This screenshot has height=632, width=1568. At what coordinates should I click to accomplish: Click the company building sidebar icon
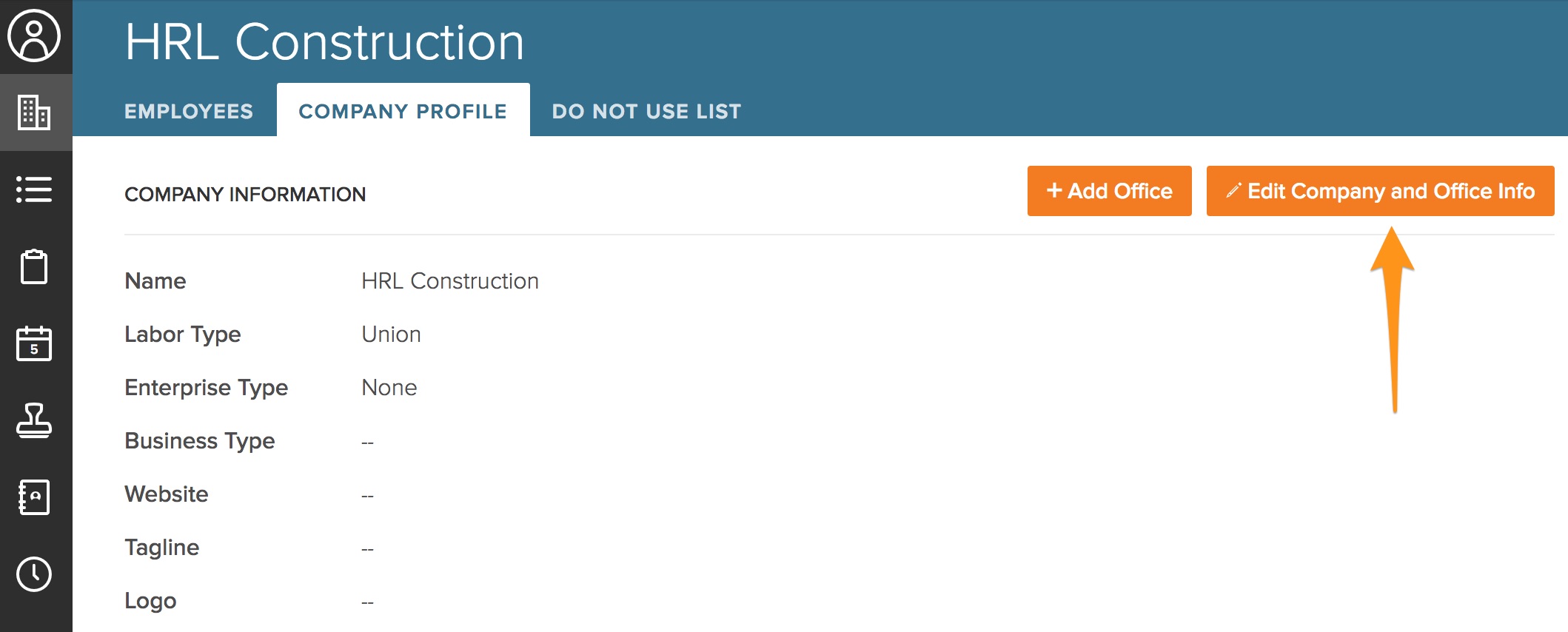pyautogui.click(x=34, y=112)
